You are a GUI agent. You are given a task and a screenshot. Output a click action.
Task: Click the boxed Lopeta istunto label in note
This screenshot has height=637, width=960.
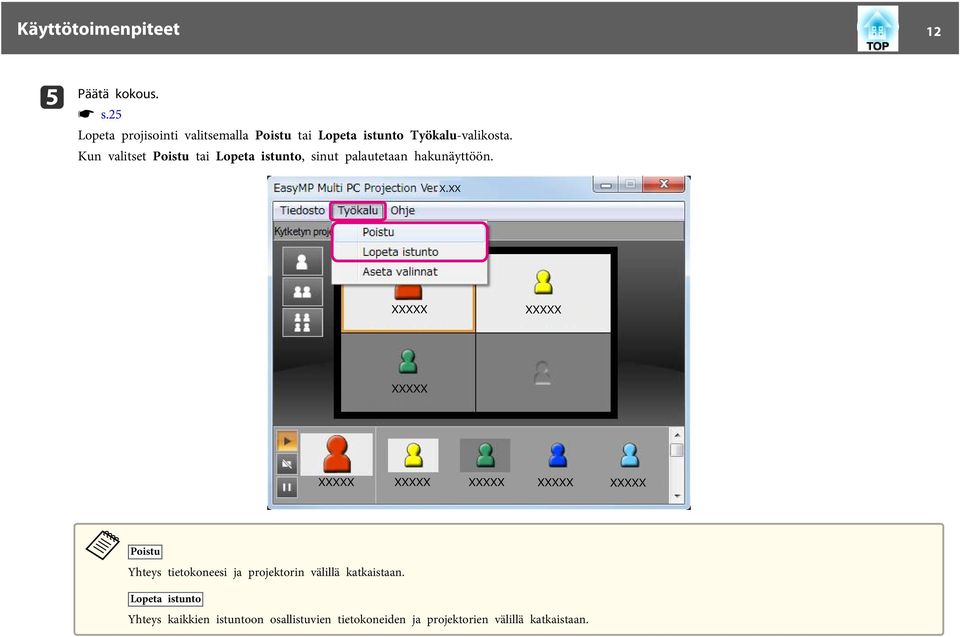pyautogui.click(x=165, y=599)
